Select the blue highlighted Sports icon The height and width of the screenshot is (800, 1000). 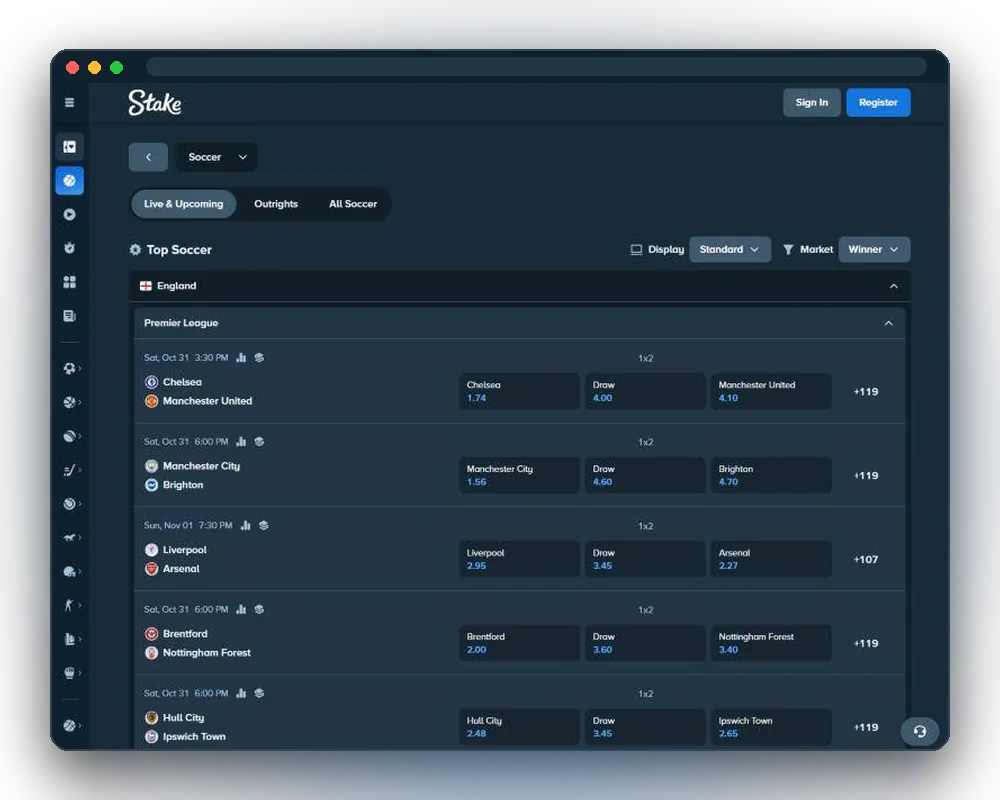(70, 181)
